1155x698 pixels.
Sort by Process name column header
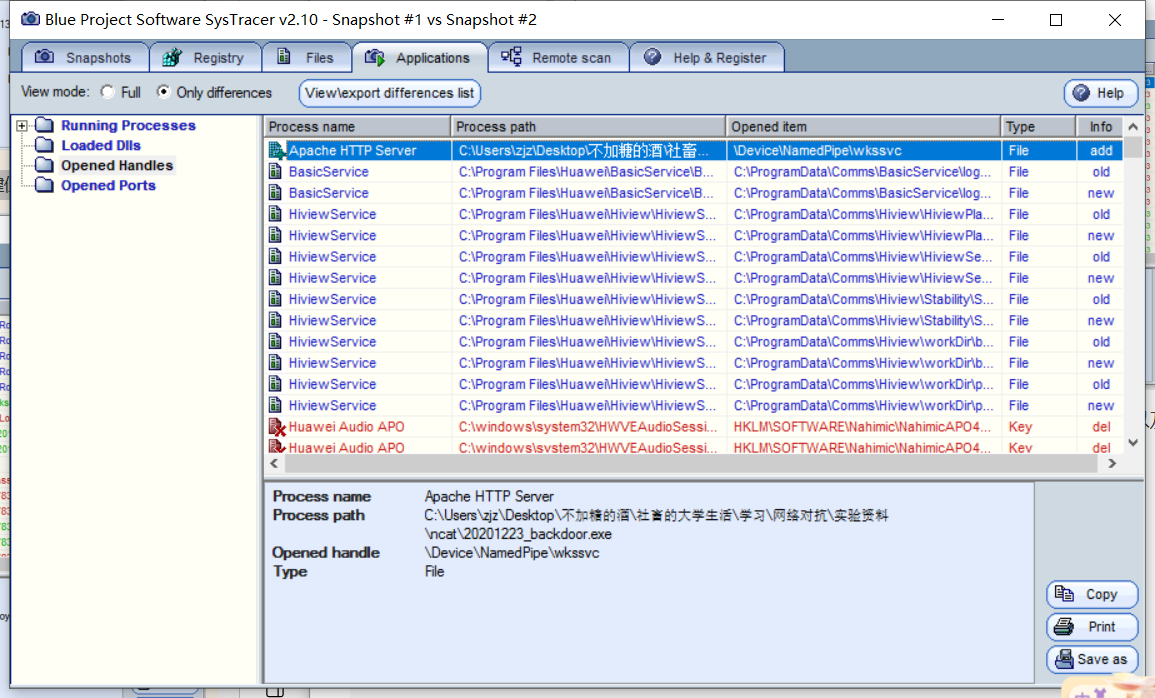pyautogui.click(x=357, y=127)
